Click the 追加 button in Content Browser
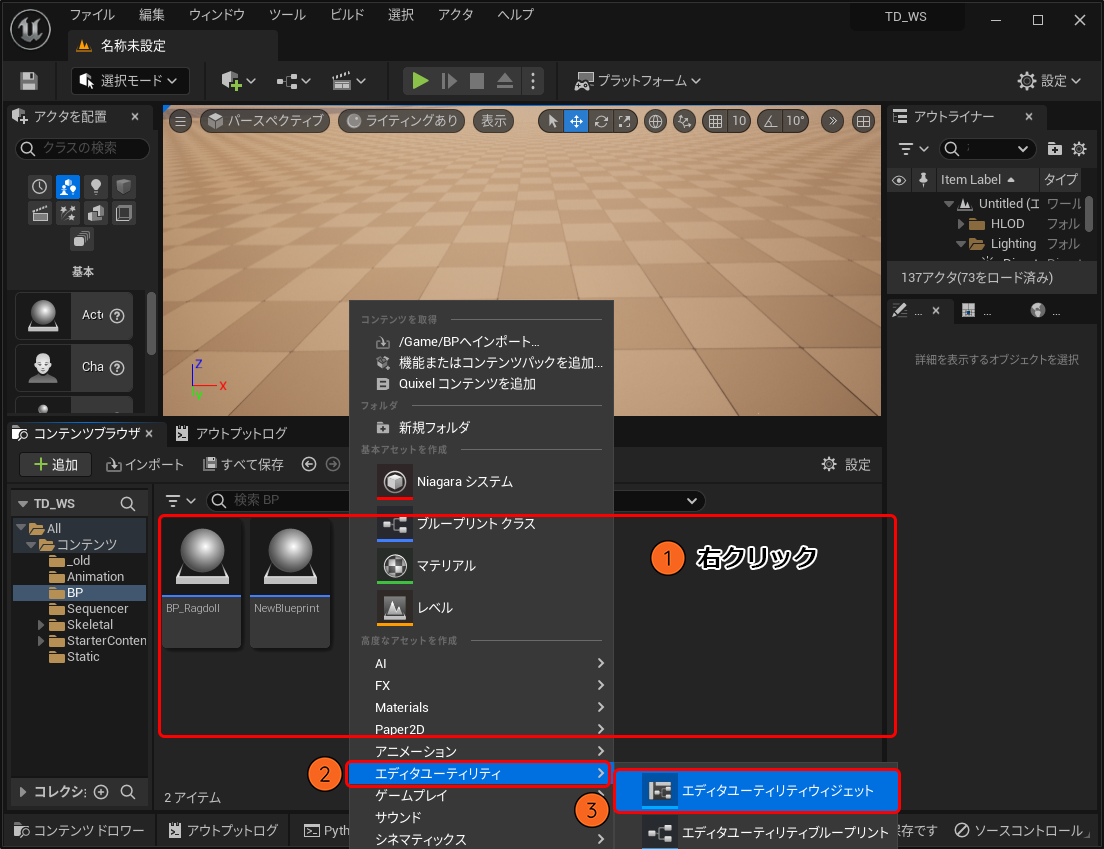Image resolution: width=1104 pixels, height=849 pixels. point(56,464)
